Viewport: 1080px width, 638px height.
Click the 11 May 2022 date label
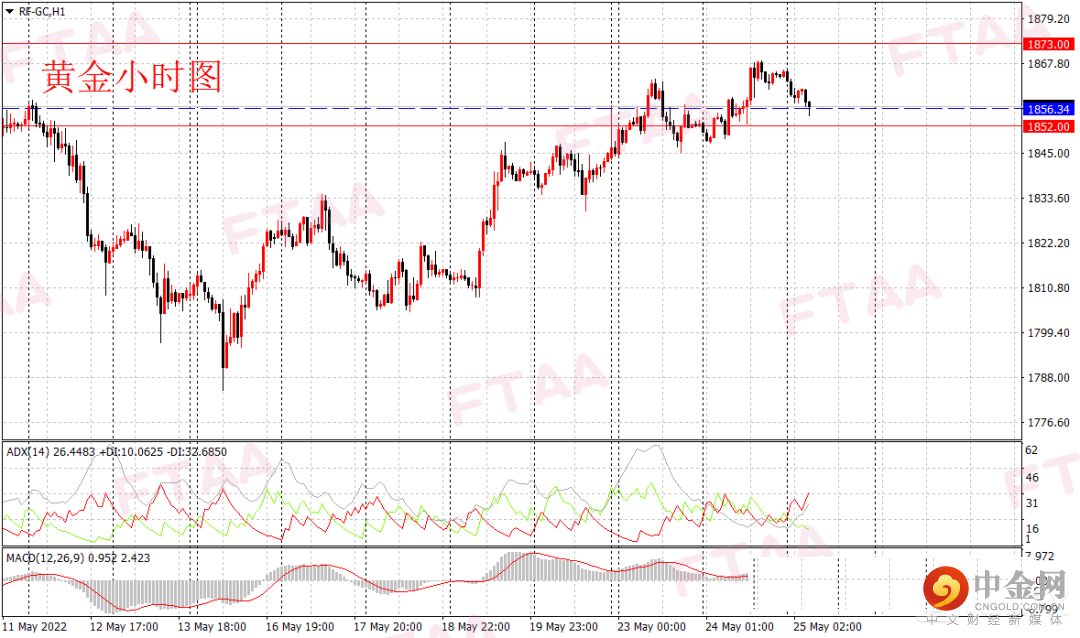tap(34, 626)
